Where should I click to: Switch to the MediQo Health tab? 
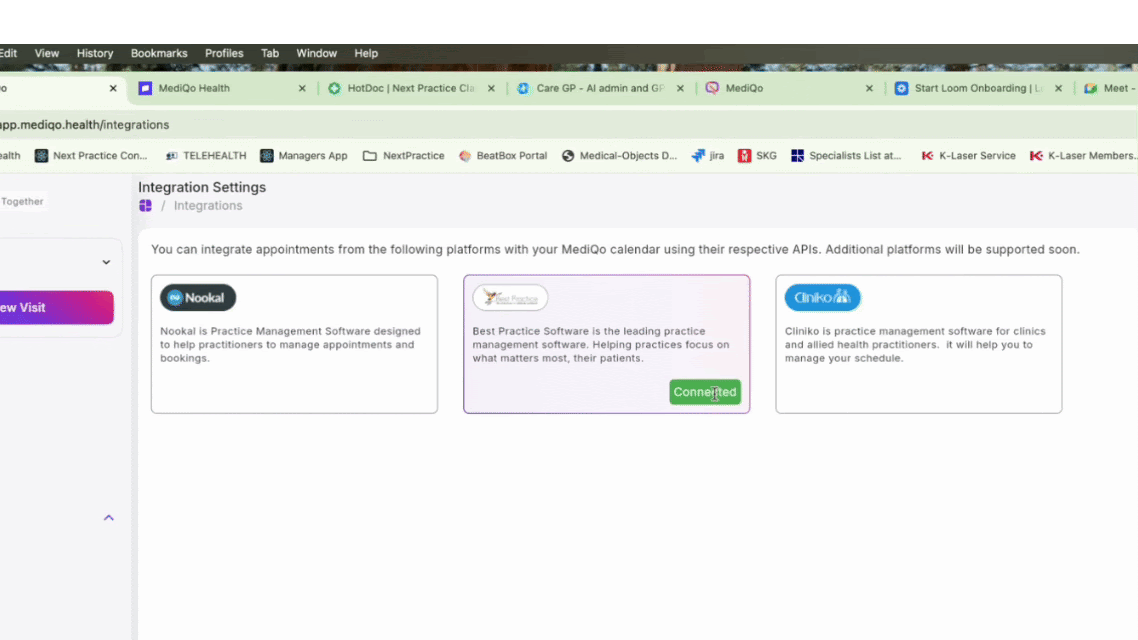[222, 88]
